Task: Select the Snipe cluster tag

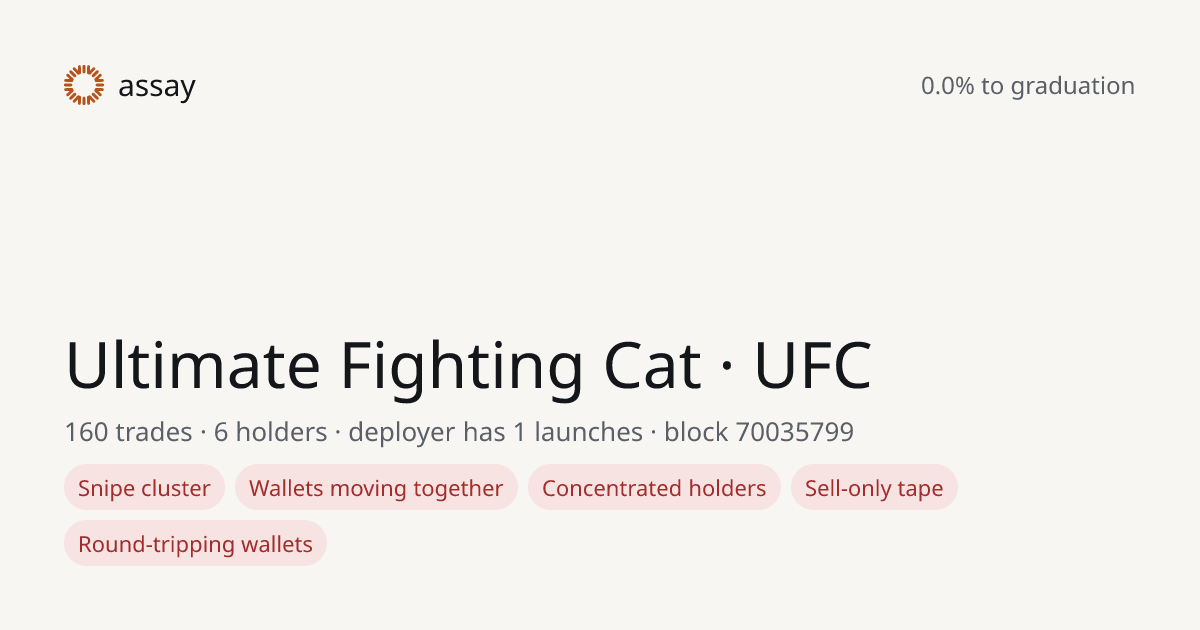Action: point(145,488)
